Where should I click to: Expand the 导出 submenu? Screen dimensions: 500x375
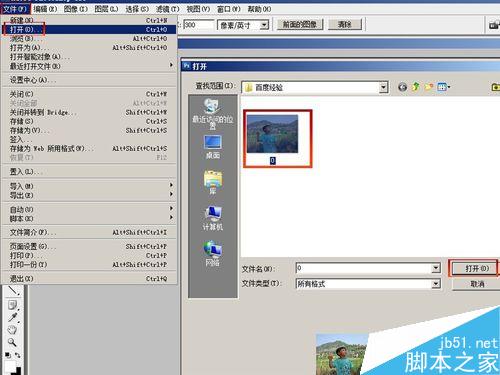pos(89,195)
